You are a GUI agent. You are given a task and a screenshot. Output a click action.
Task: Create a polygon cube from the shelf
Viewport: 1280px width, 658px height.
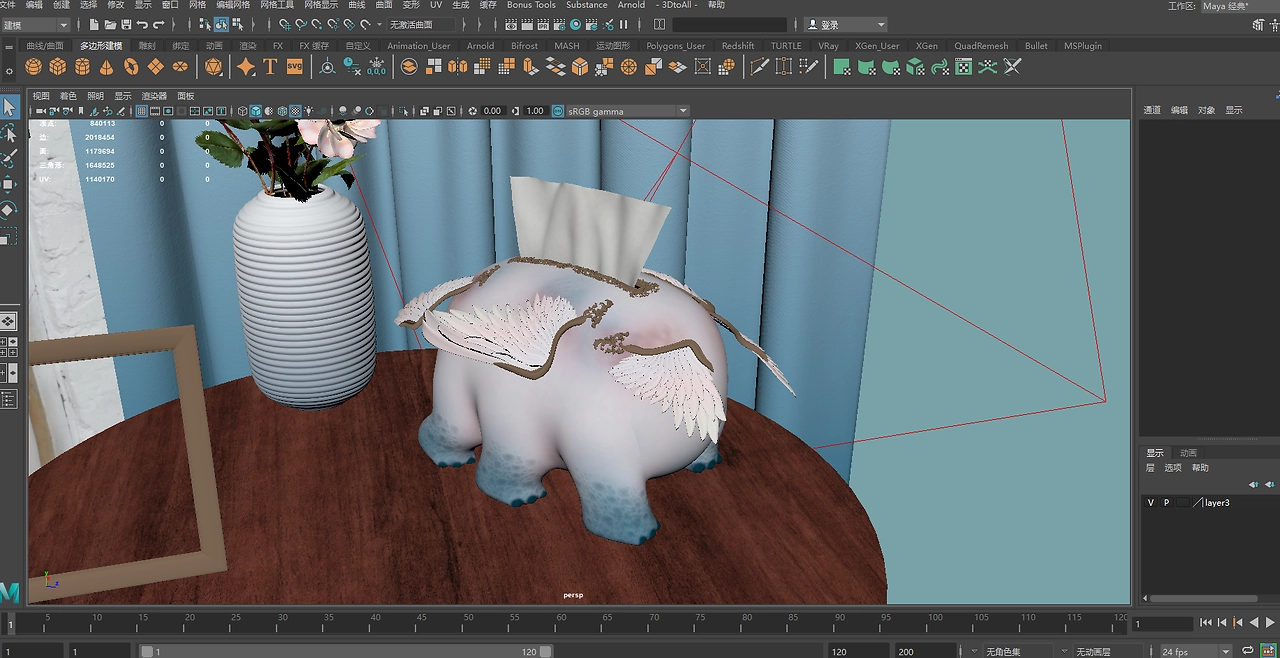point(58,67)
